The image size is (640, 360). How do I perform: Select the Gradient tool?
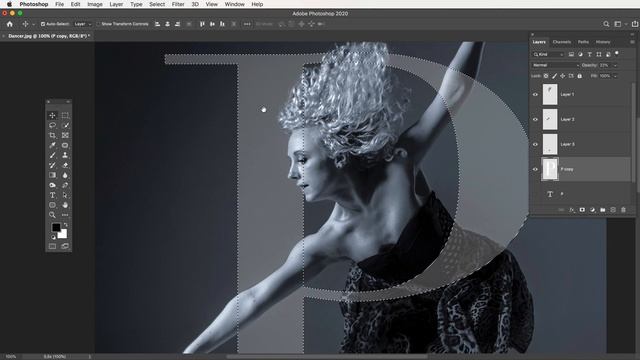click(x=52, y=175)
